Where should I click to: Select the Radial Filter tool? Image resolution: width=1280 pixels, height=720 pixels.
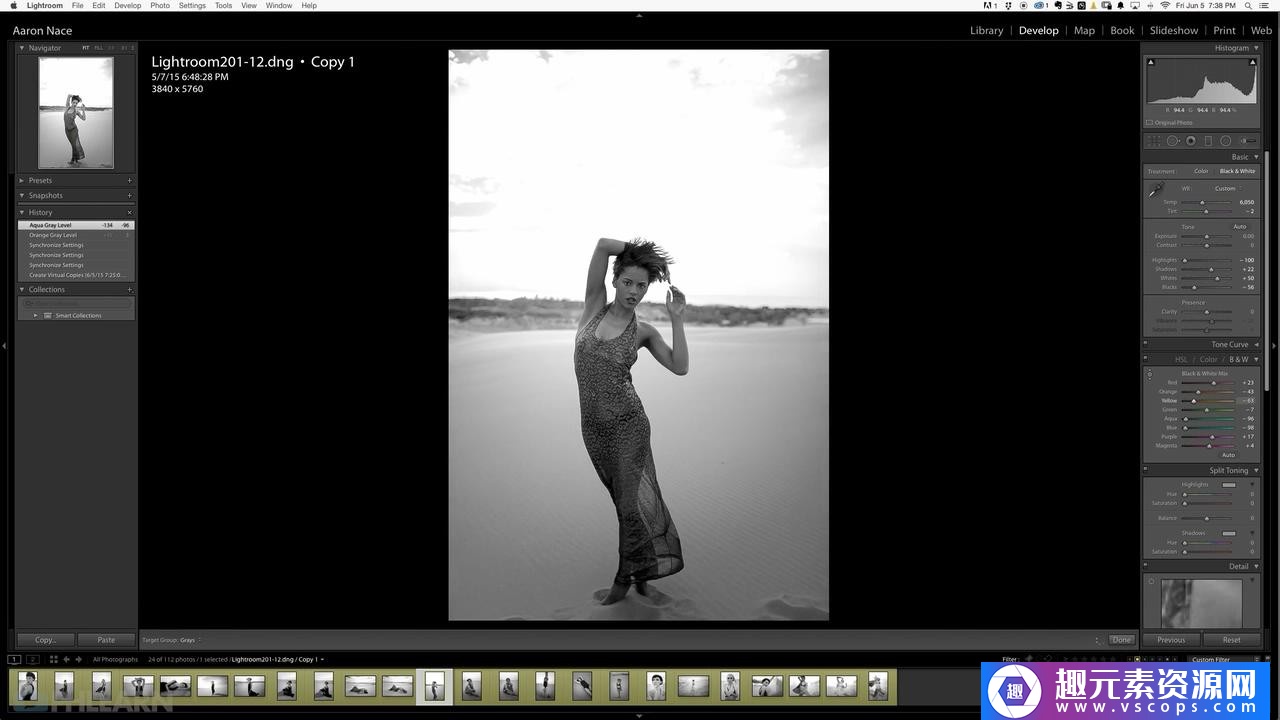[x=1225, y=141]
